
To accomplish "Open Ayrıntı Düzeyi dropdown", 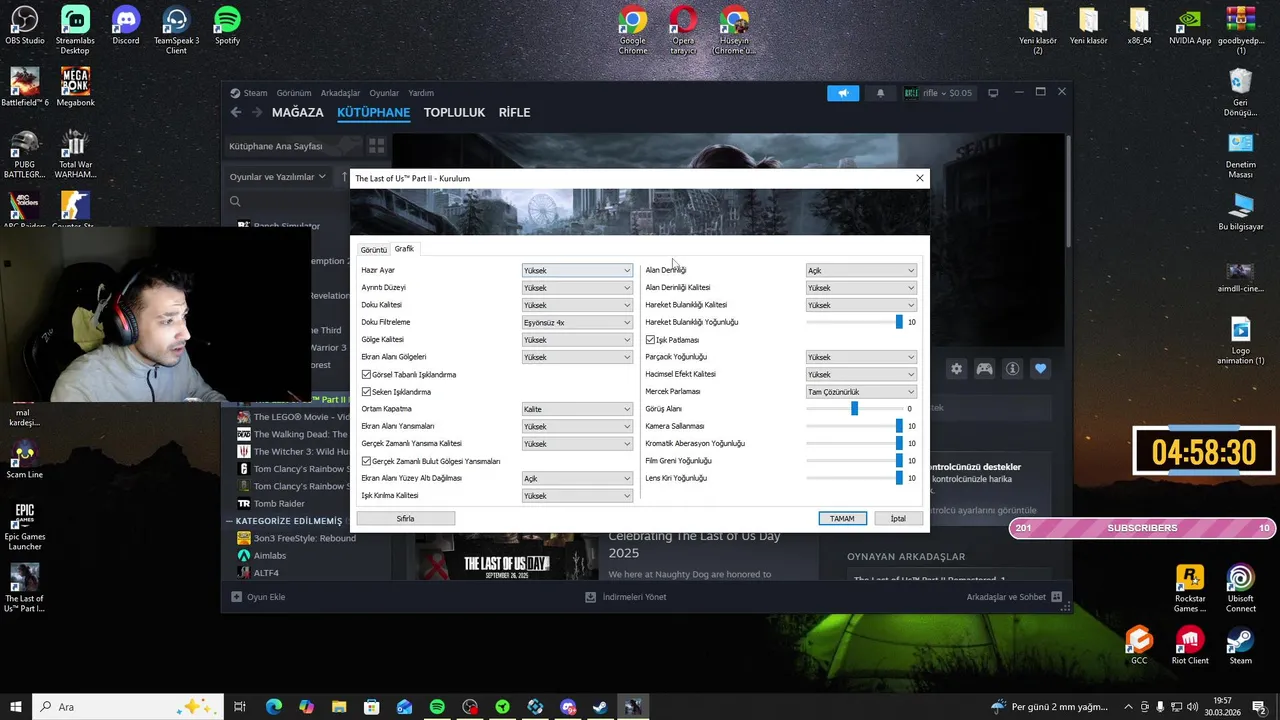I will pyautogui.click(x=577, y=288).
